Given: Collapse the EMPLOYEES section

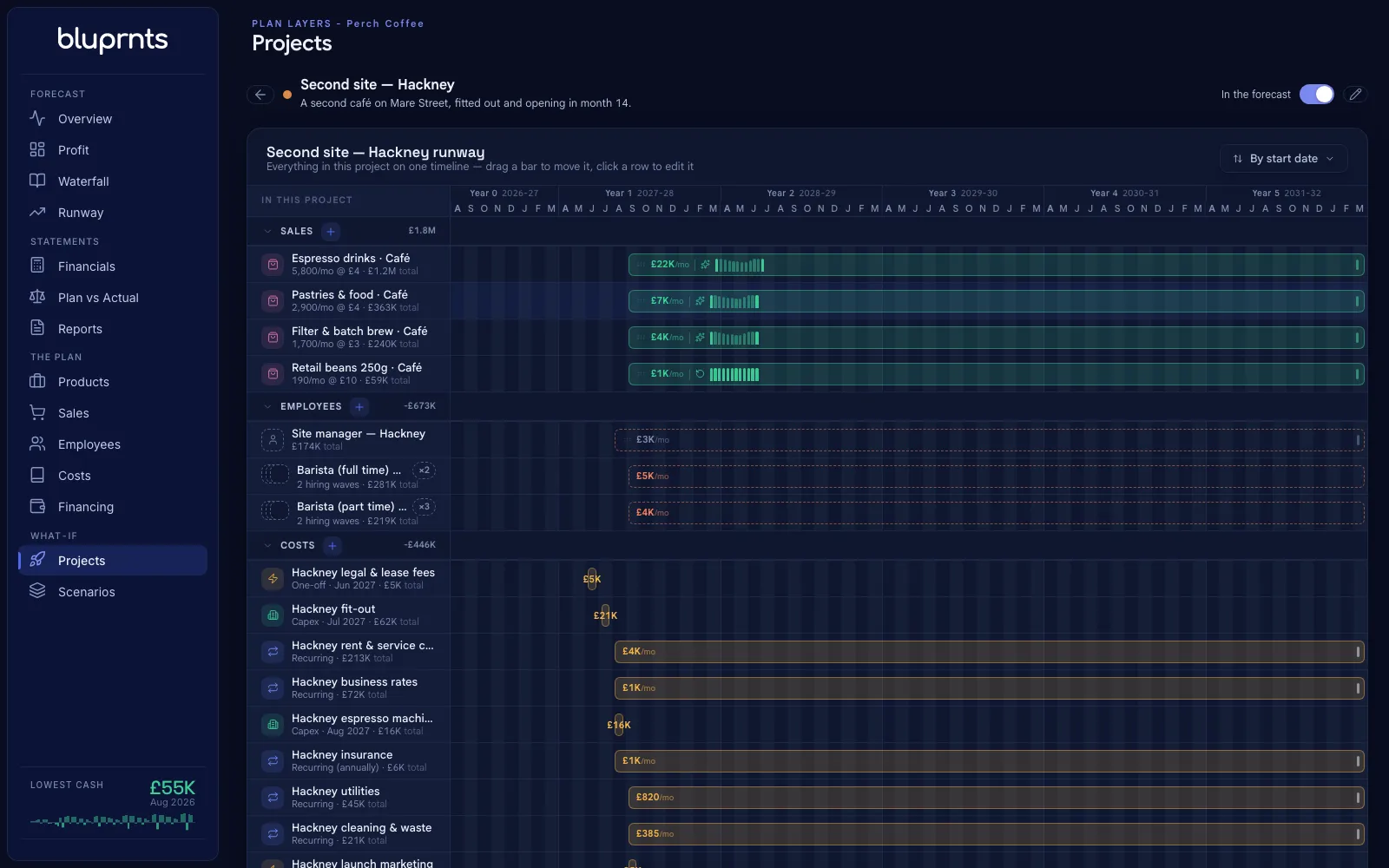Looking at the screenshot, I should [x=267, y=406].
